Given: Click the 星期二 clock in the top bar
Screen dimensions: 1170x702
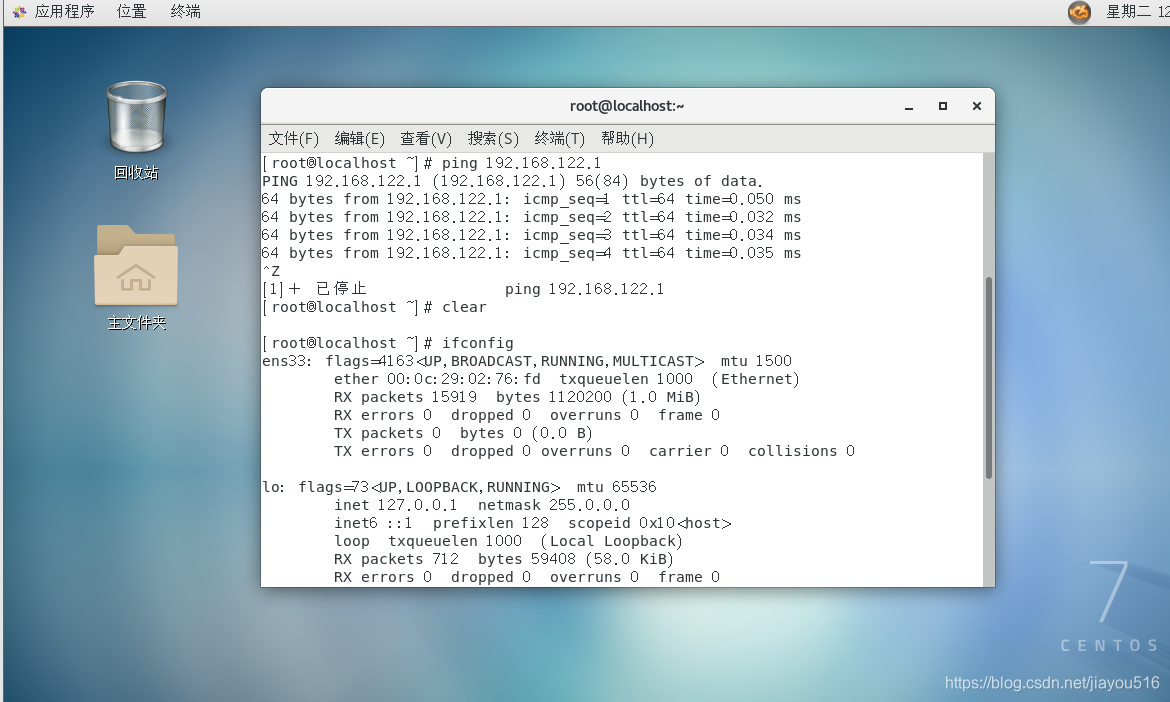Looking at the screenshot, I should pyautogui.click(x=1137, y=11).
